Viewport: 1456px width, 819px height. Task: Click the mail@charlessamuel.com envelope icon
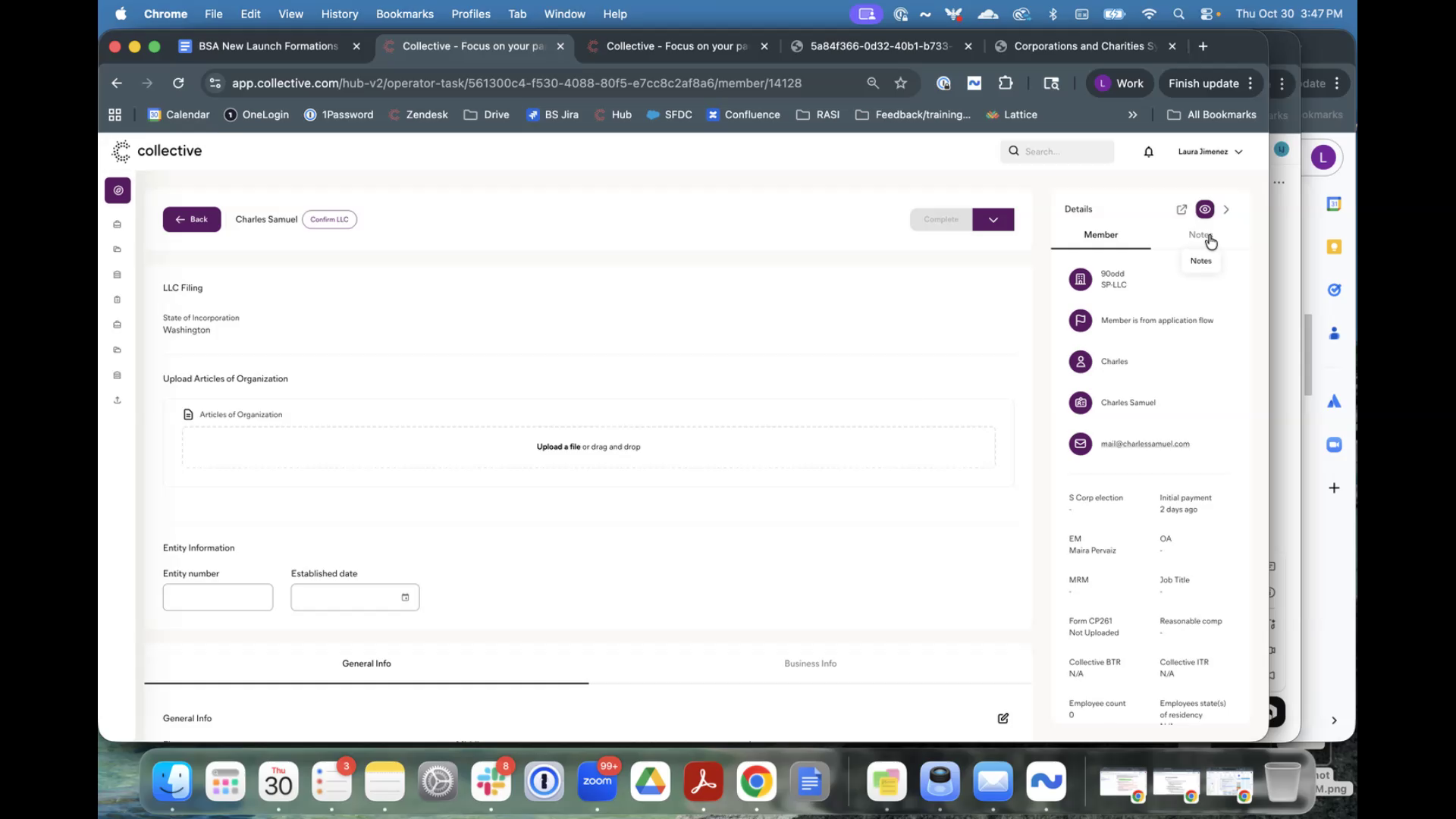pyautogui.click(x=1080, y=444)
